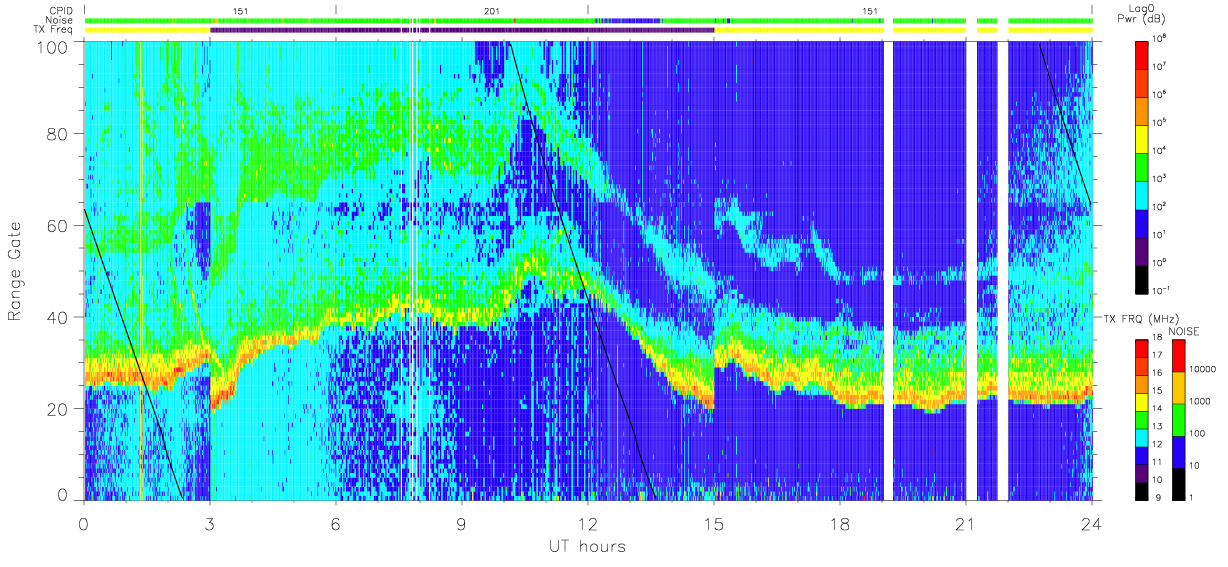Click the orange 1000–10000 NOISE colorbar segment

point(1179,388)
